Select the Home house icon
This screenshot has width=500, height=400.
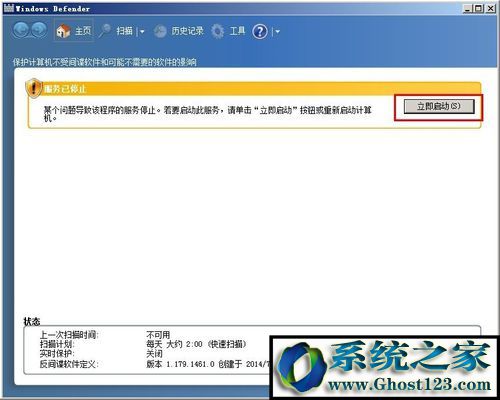[x=63, y=31]
